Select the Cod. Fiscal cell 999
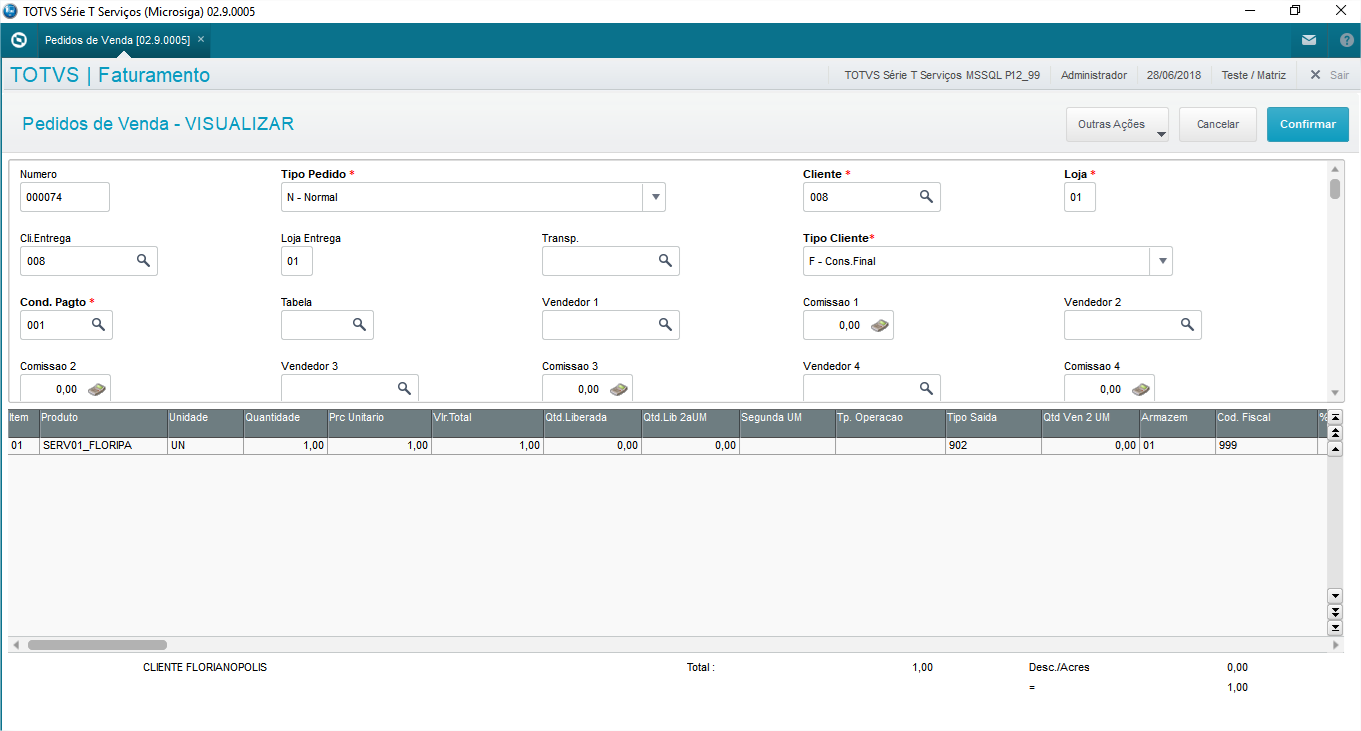 pyautogui.click(x=1266, y=446)
